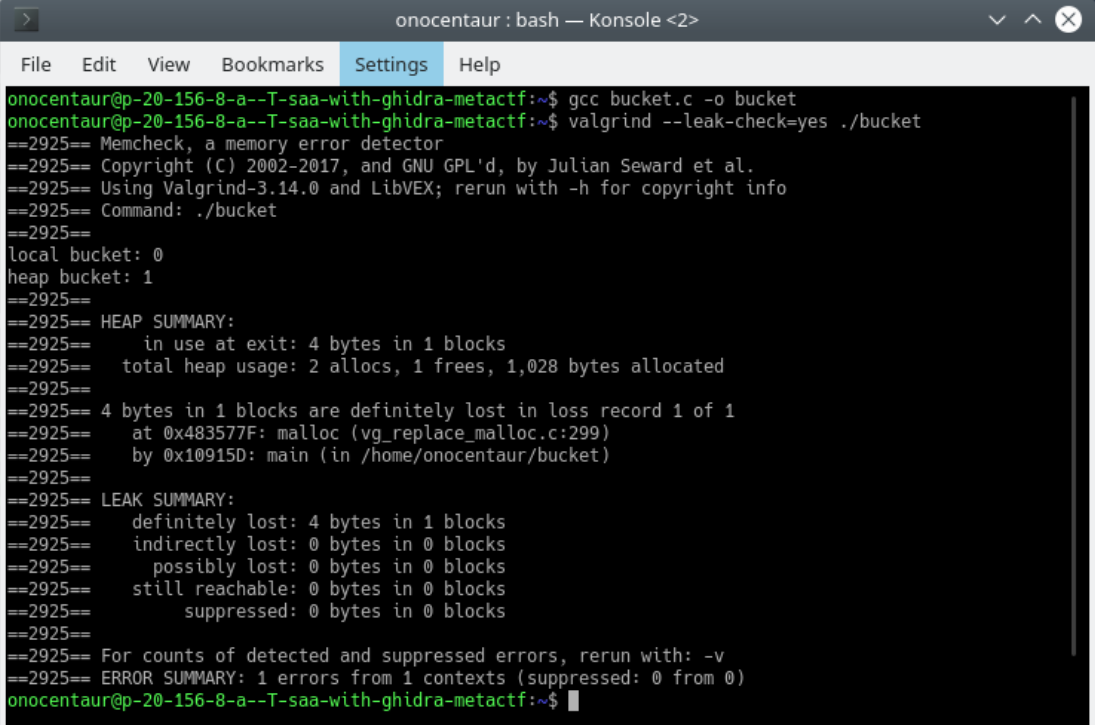Click the 'valgrind --leak-check=yes ./bucket' command
The image size is (1095, 725).
(x=744, y=121)
